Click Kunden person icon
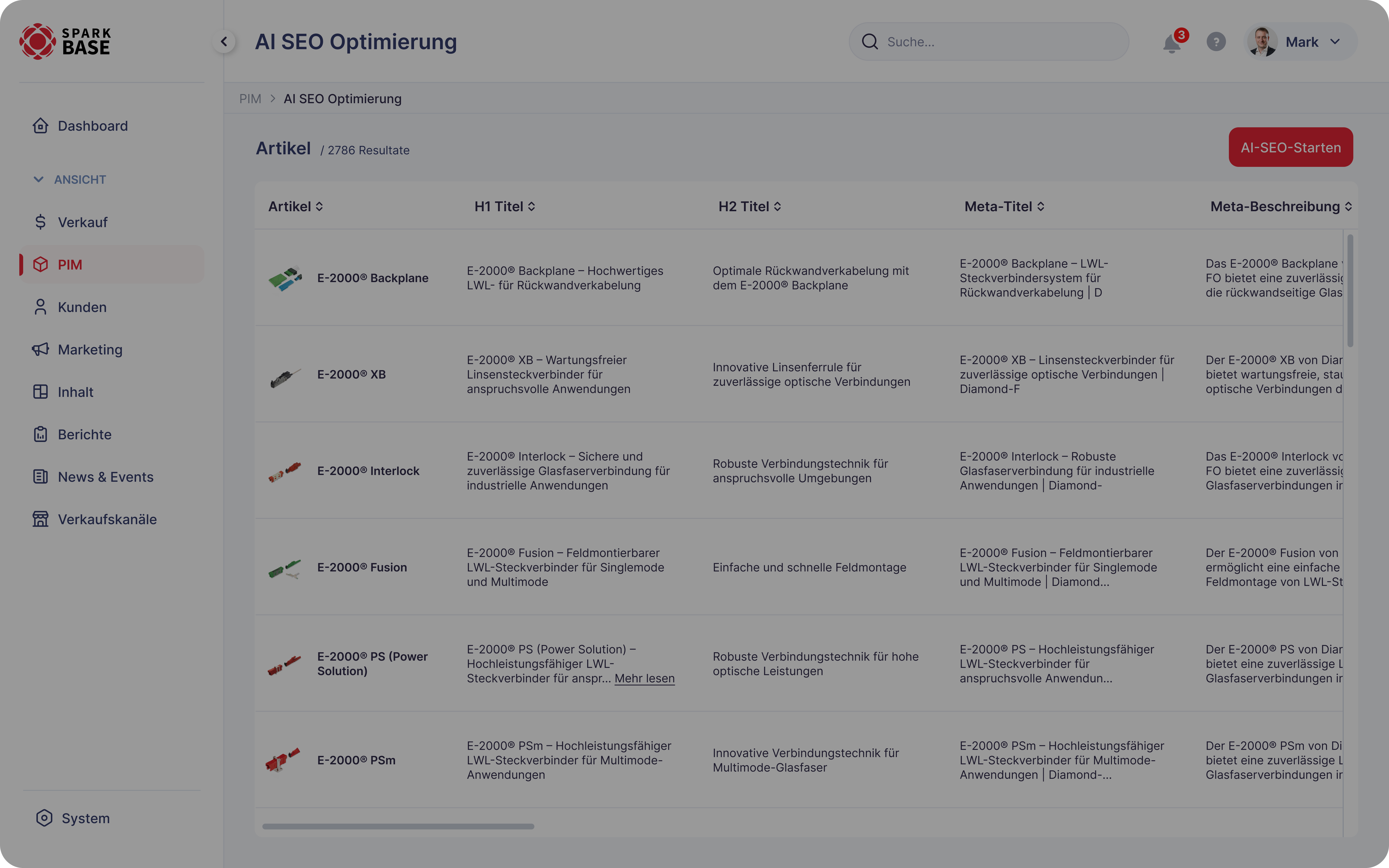This screenshot has height=868, width=1389. tap(40, 307)
